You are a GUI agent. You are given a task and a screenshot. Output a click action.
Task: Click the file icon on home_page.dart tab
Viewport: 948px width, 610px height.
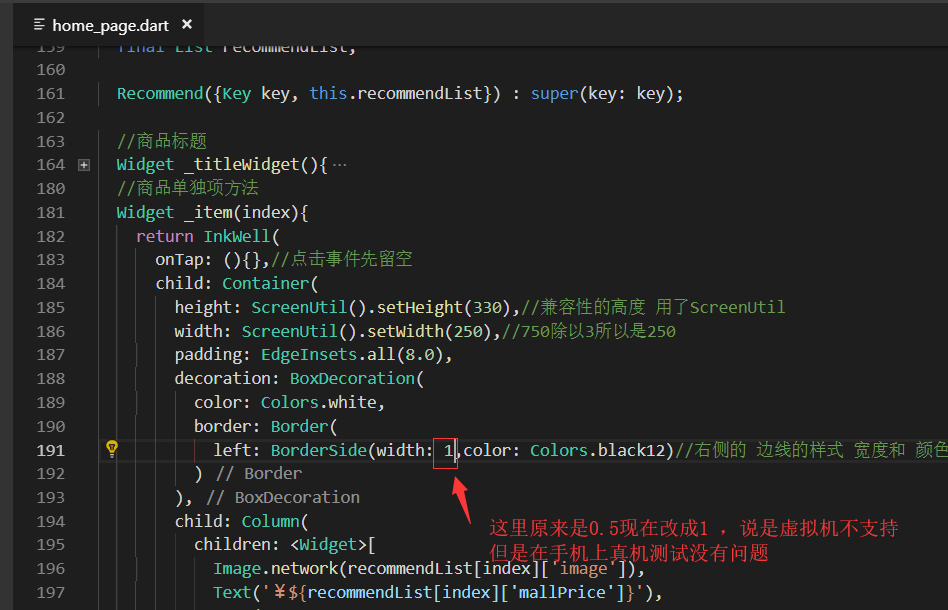tap(39, 25)
